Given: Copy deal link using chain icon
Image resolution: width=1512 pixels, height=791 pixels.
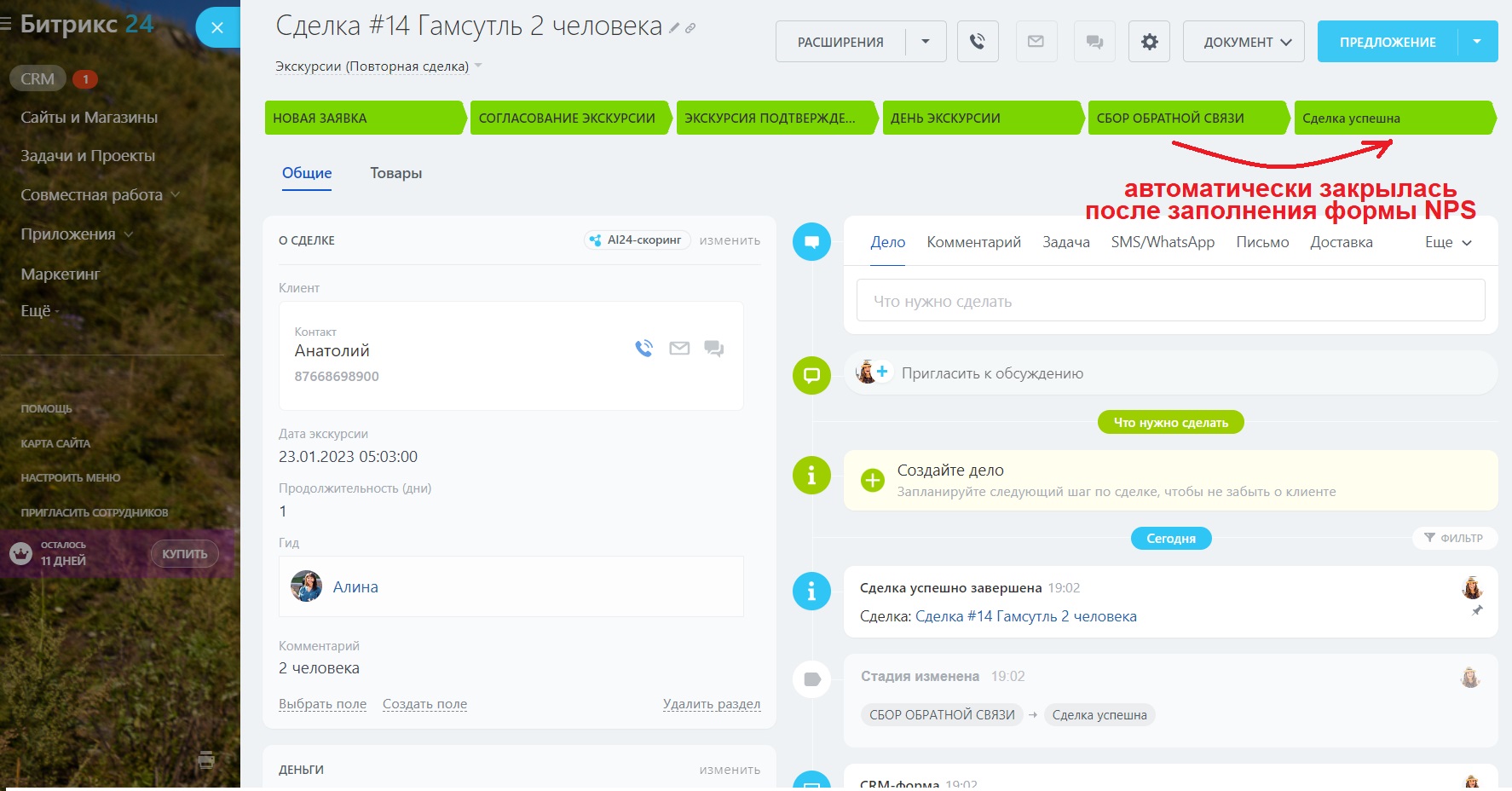Looking at the screenshot, I should [x=690, y=28].
